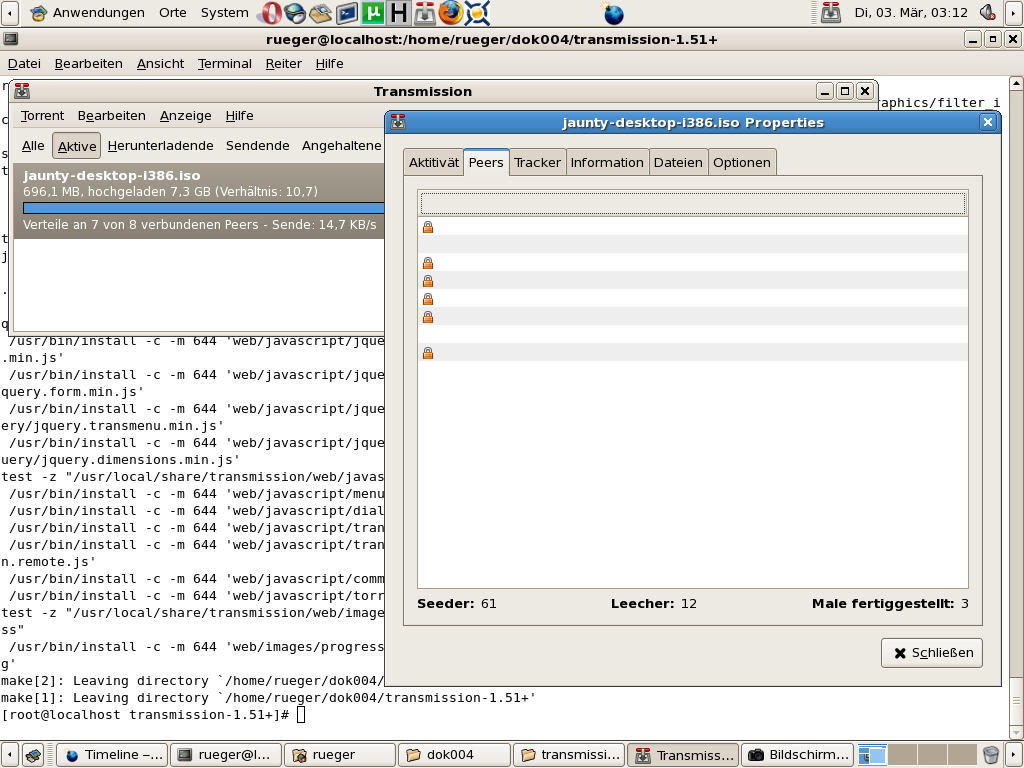This screenshot has height=768, width=1024.
Task: Click the jaunty torrent blue progress bar
Action: click(204, 208)
